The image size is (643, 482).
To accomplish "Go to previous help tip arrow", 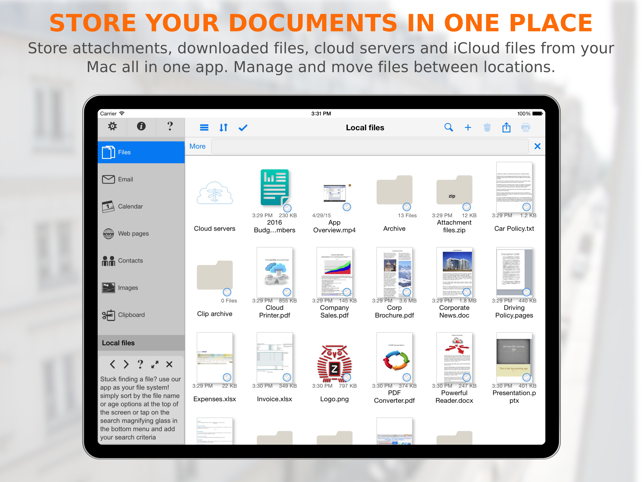I will (x=112, y=364).
